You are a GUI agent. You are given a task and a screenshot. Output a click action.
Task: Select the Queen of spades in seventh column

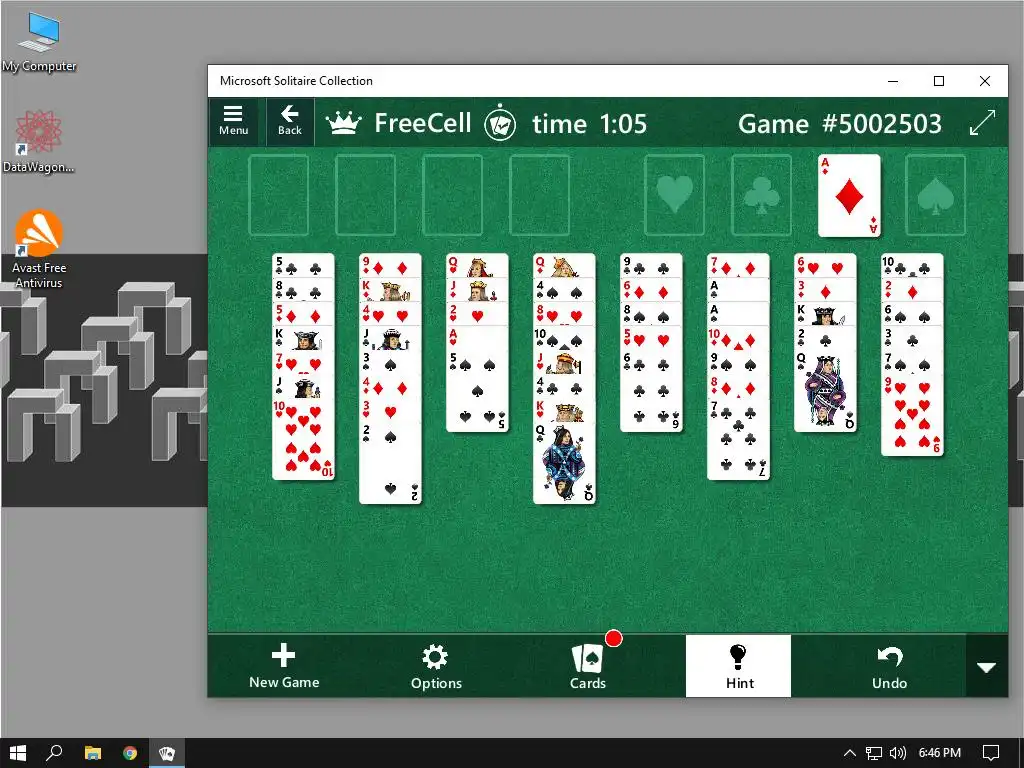[825, 392]
